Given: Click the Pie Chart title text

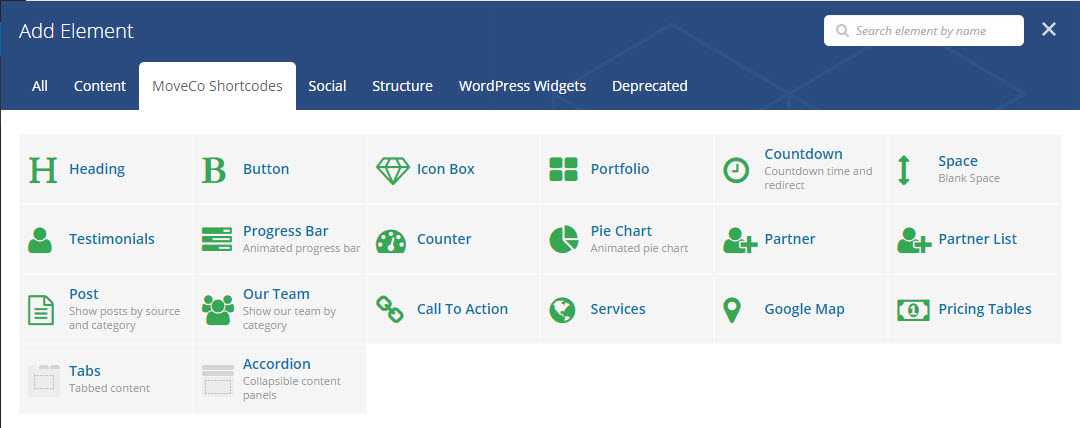Looking at the screenshot, I should tap(621, 231).
